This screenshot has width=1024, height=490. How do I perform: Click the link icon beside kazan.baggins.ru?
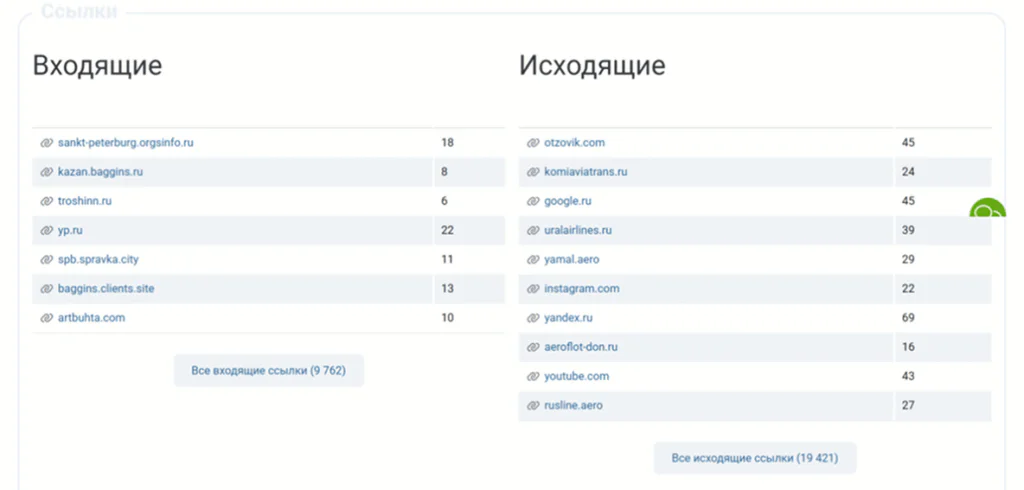(x=46, y=172)
